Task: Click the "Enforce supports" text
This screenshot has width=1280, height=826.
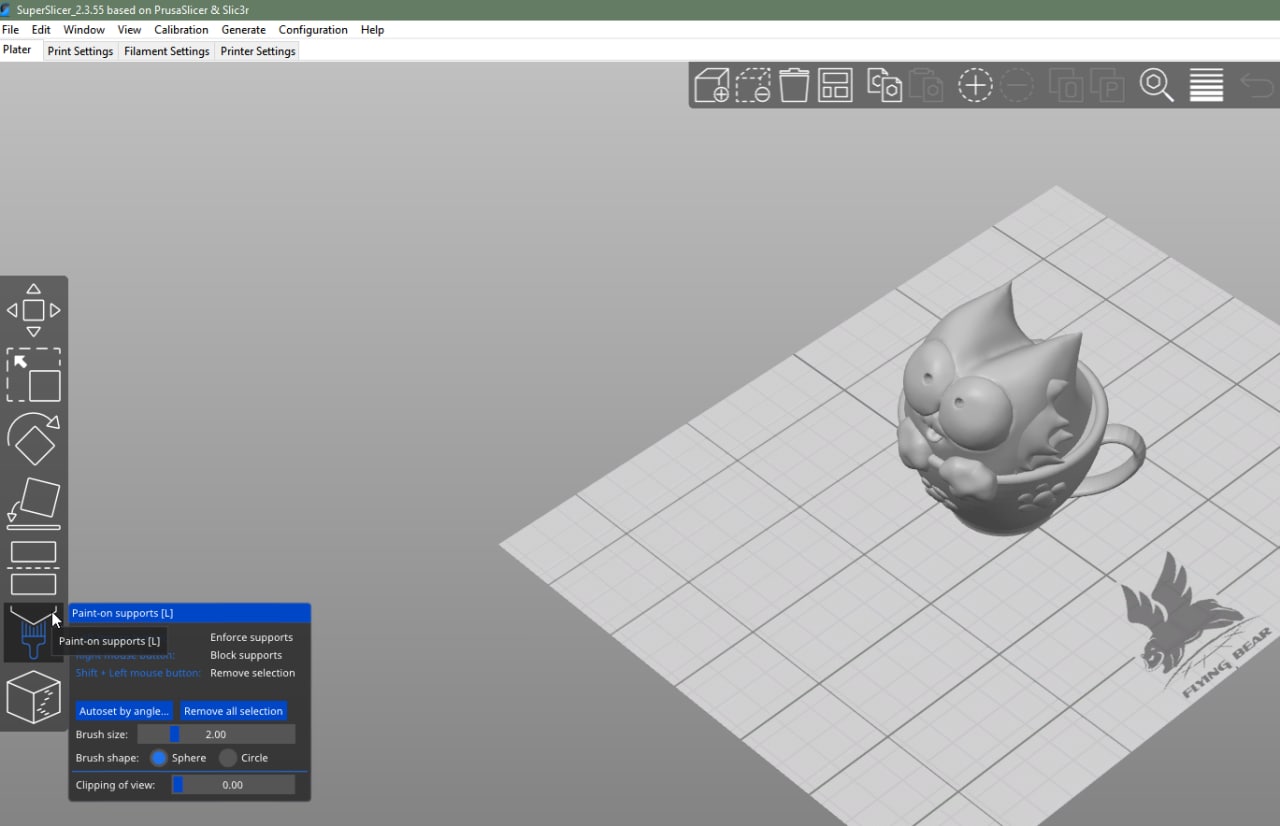Action: 251,637
